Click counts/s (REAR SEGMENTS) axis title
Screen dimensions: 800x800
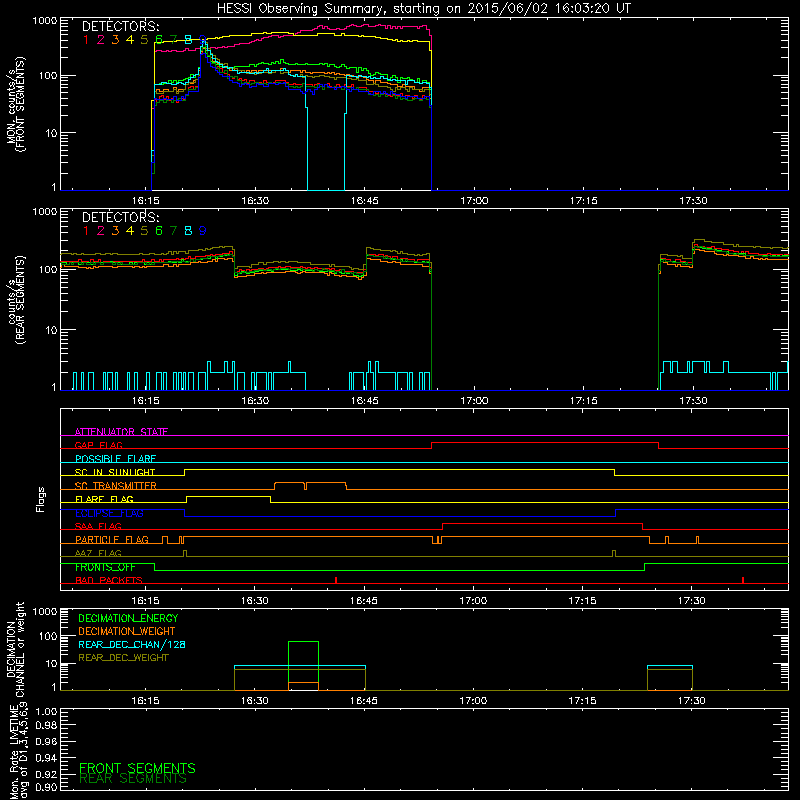click(15, 300)
